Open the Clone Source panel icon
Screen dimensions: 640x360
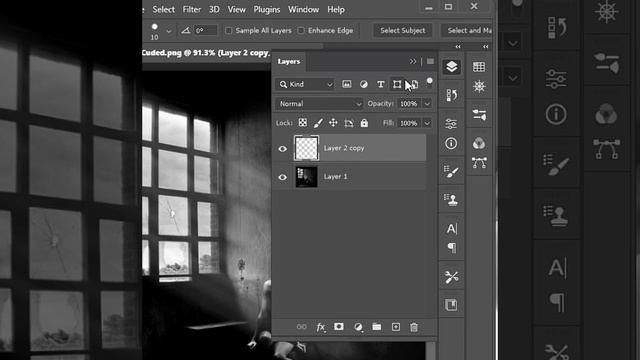(451, 200)
